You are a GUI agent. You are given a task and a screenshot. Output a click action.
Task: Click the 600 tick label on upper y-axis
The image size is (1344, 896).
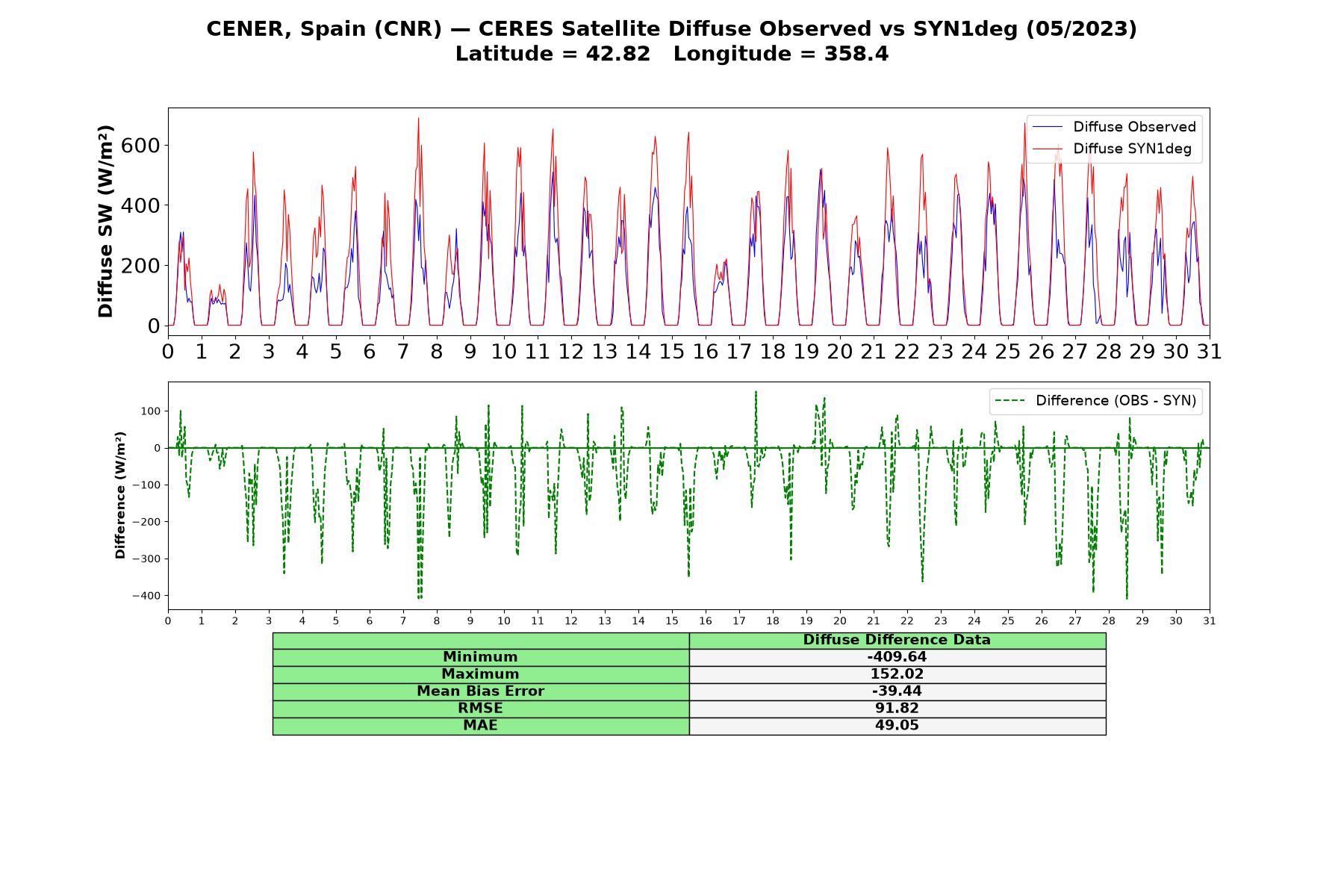point(140,145)
